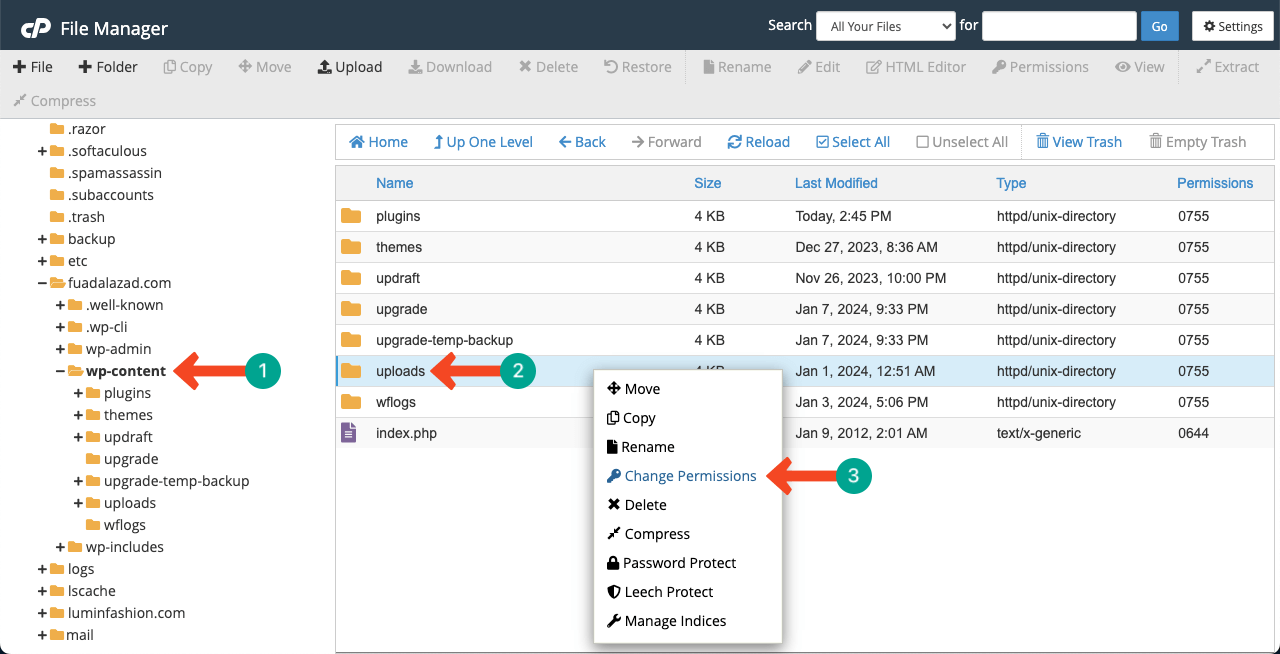Collapse the wp-content tree folder
1280x654 pixels.
[x=60, y=371]
